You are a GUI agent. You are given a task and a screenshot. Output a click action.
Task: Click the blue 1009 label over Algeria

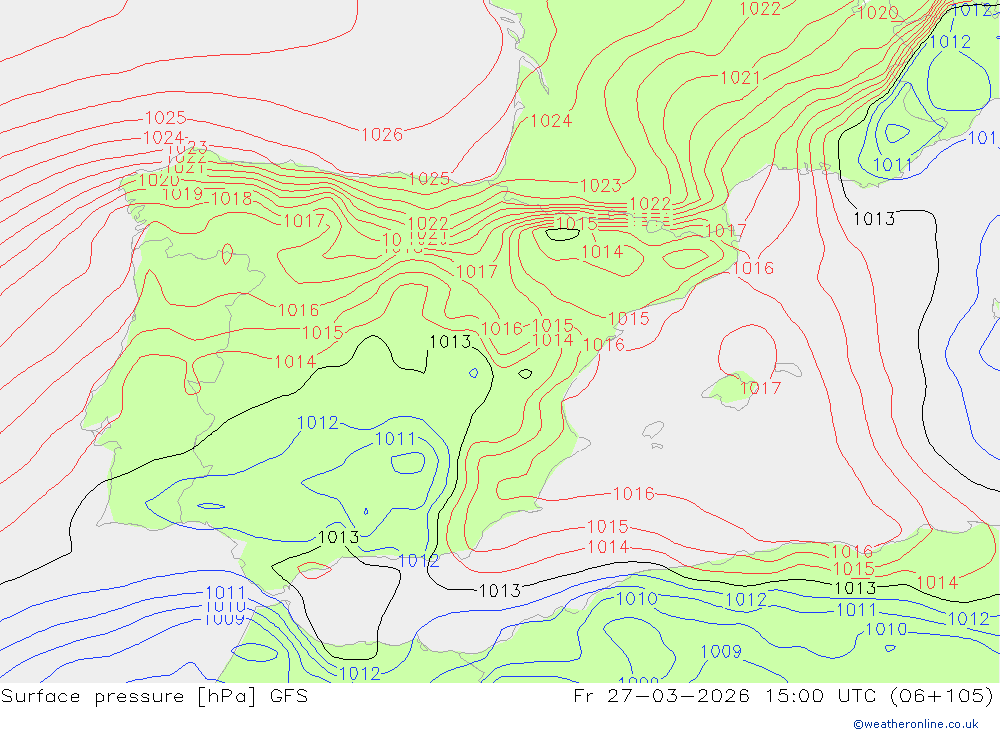721,651
